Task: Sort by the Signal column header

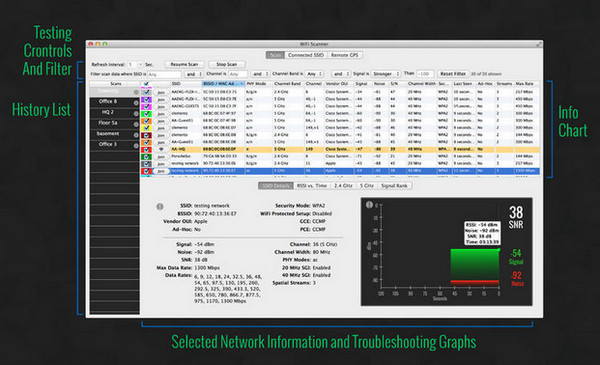Action: 362,84
